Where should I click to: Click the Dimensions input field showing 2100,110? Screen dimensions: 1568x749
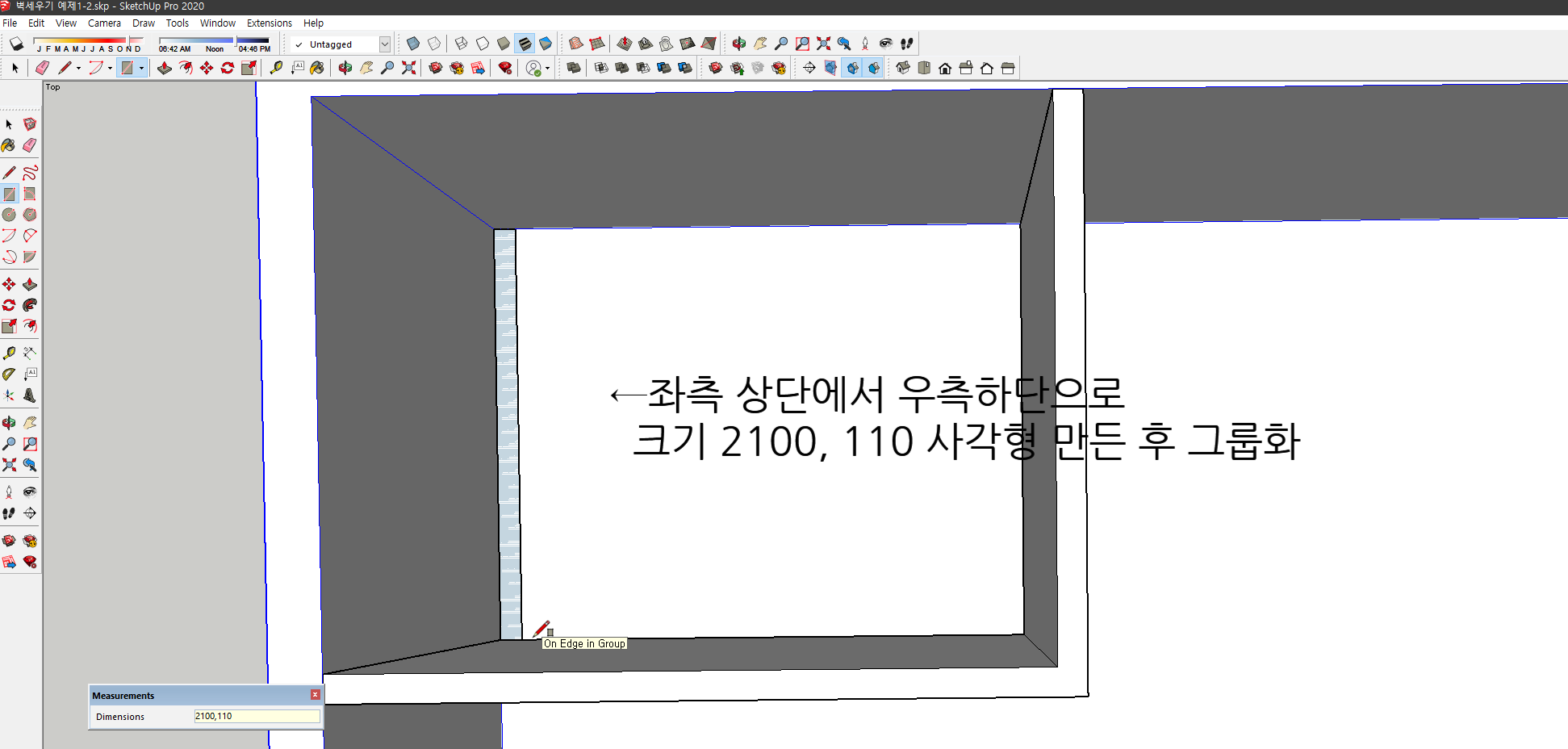click(x=257, y=716)
